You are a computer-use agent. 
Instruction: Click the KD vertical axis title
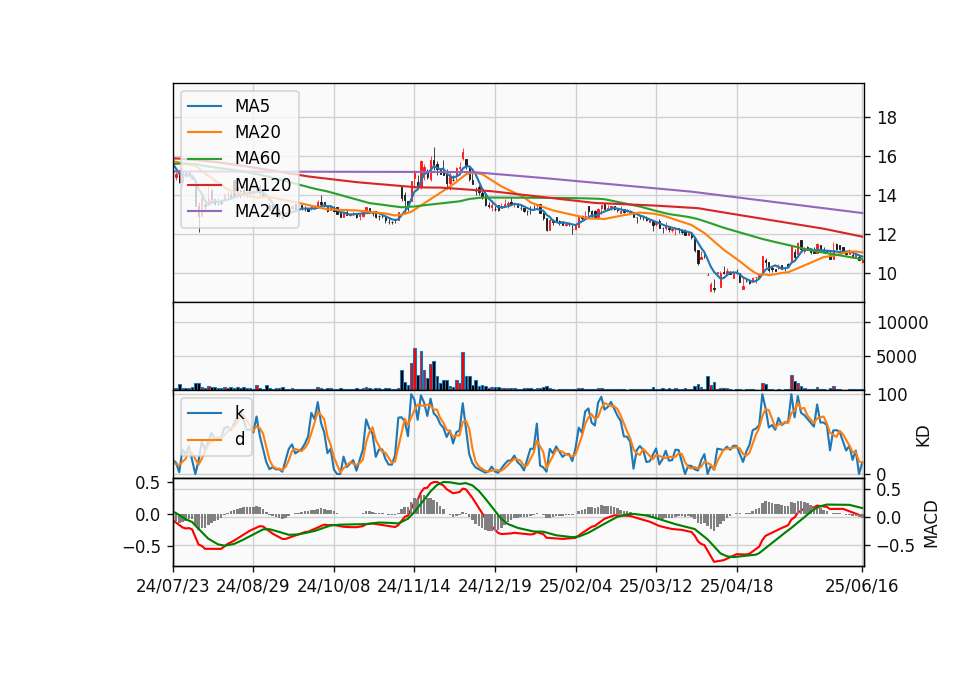(923, 437)
